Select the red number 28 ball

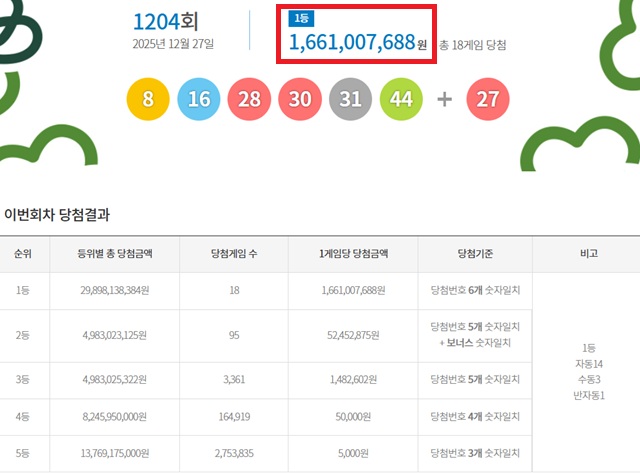(249, 99)
